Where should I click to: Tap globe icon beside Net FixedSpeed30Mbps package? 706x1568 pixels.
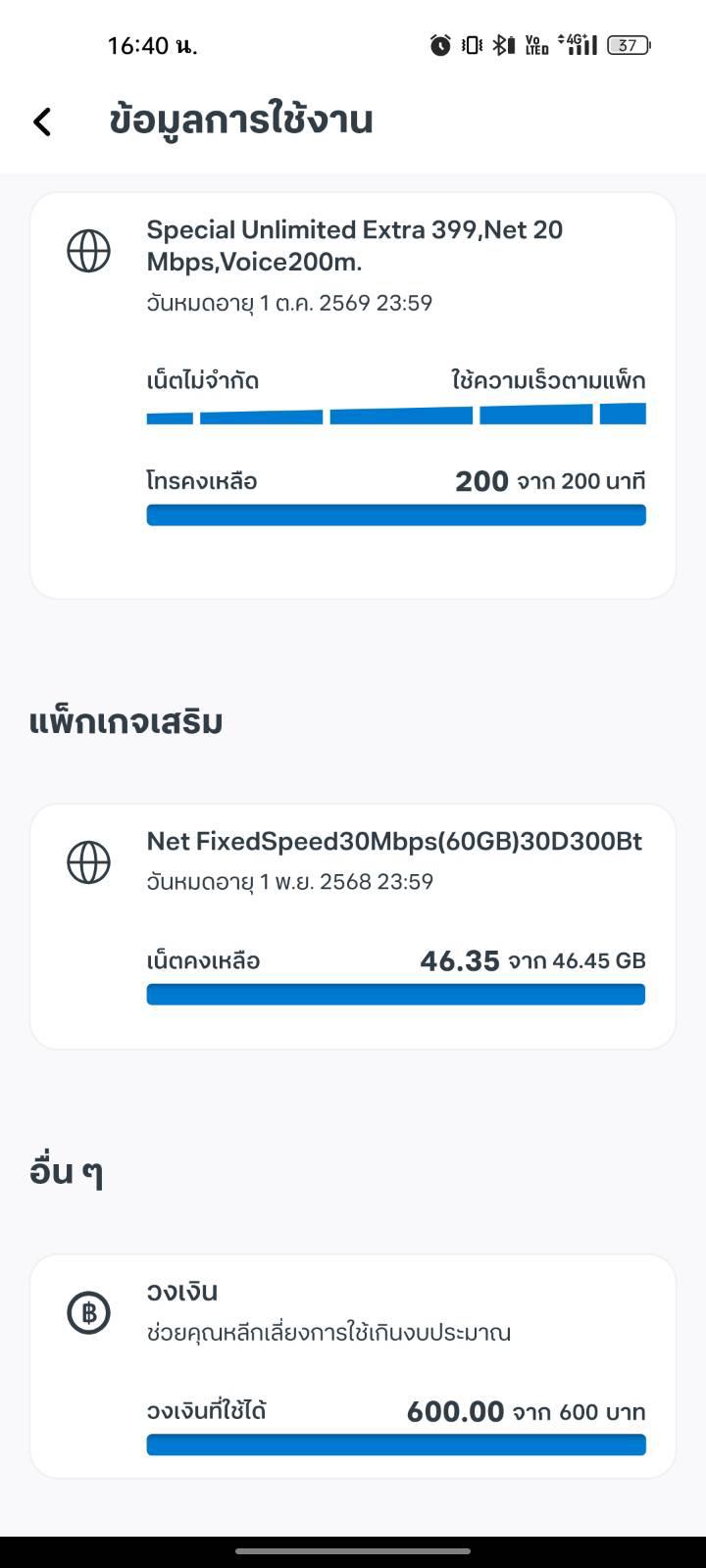click(x=88, y=862)
